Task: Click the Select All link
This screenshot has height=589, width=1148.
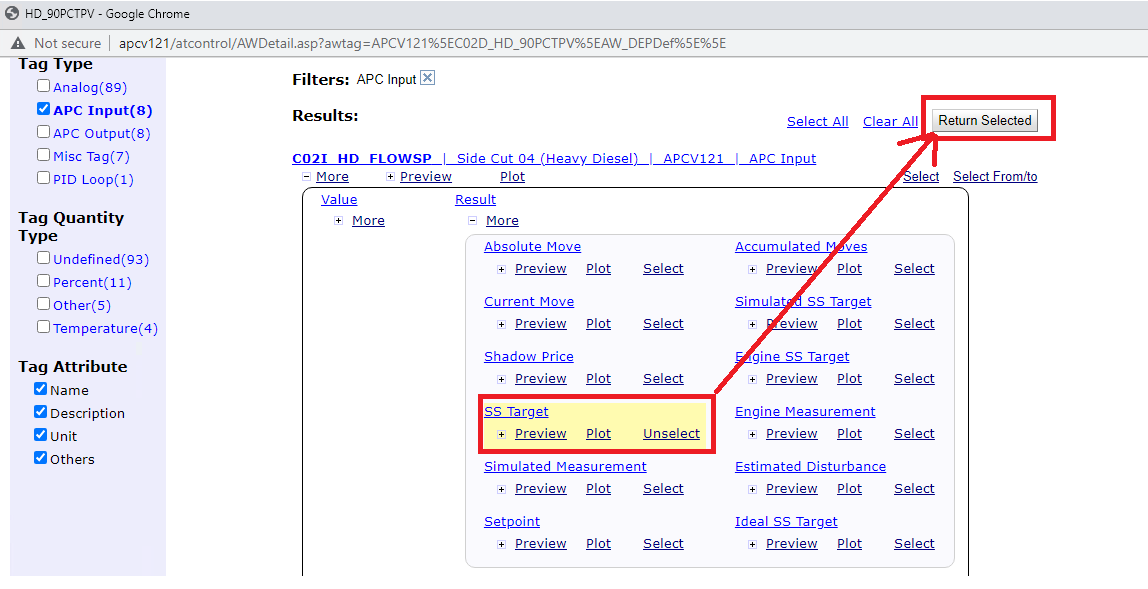Action: (817, 122)
